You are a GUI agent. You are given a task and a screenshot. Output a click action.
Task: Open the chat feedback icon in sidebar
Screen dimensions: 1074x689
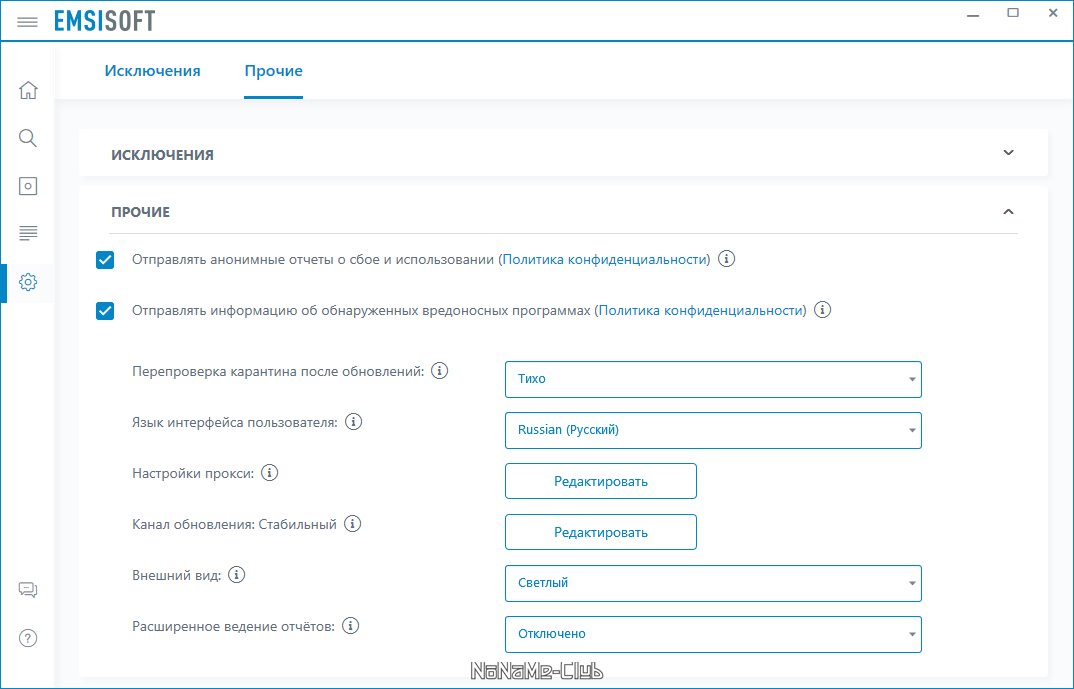pos(28,590)
